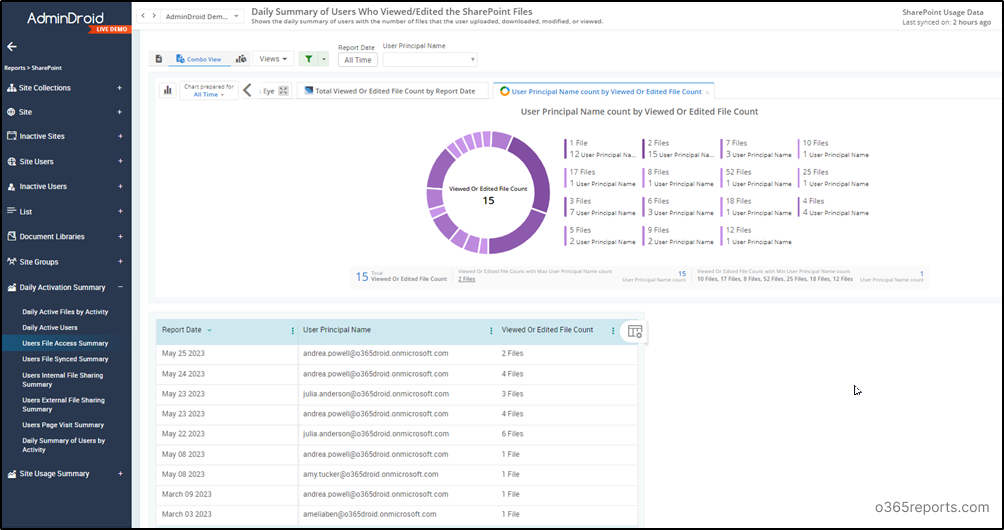
Task: Open Daily Active Files by Activity report
Action: click(65, 312)
